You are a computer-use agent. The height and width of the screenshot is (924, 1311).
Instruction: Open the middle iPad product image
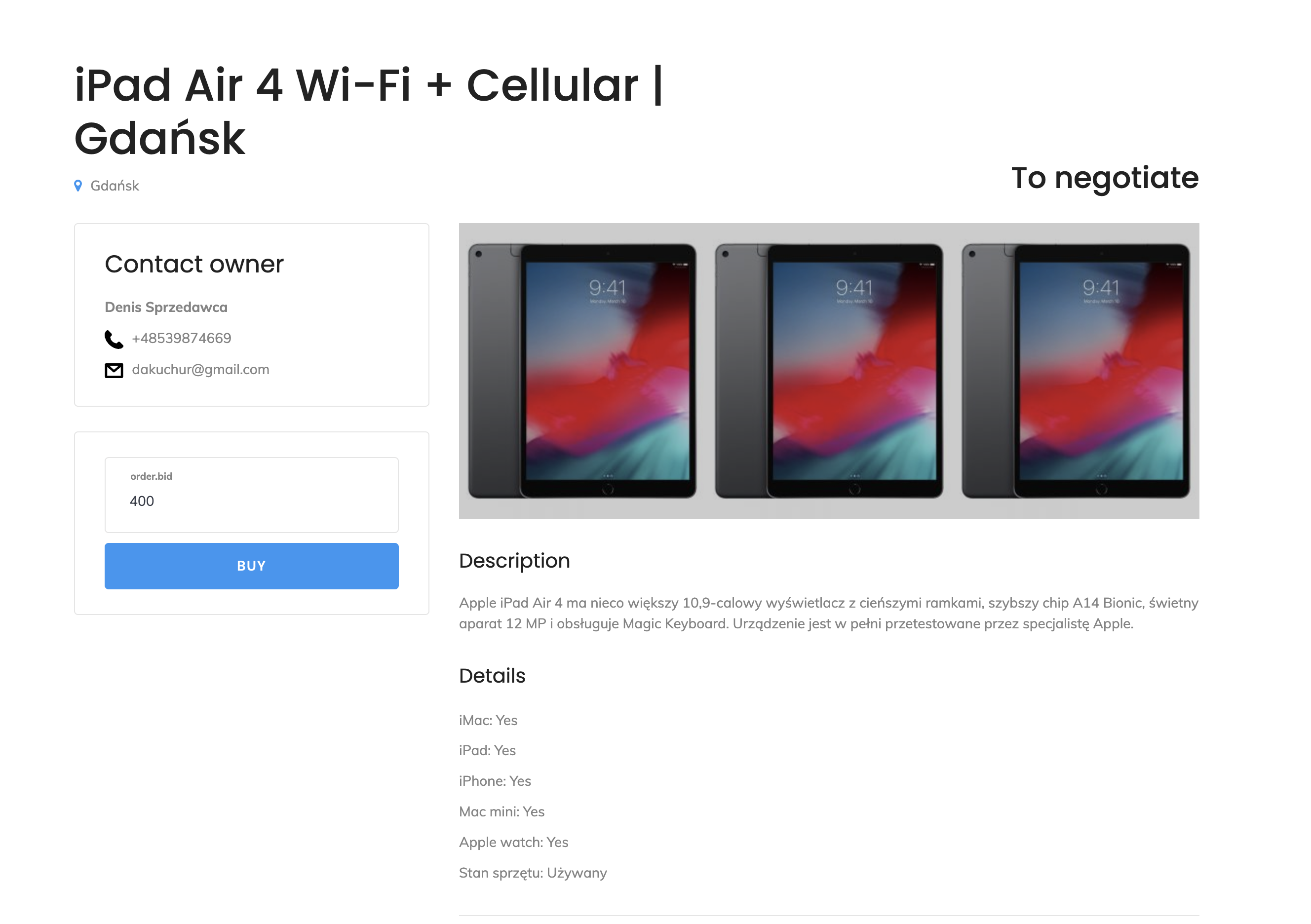point(829,371)
